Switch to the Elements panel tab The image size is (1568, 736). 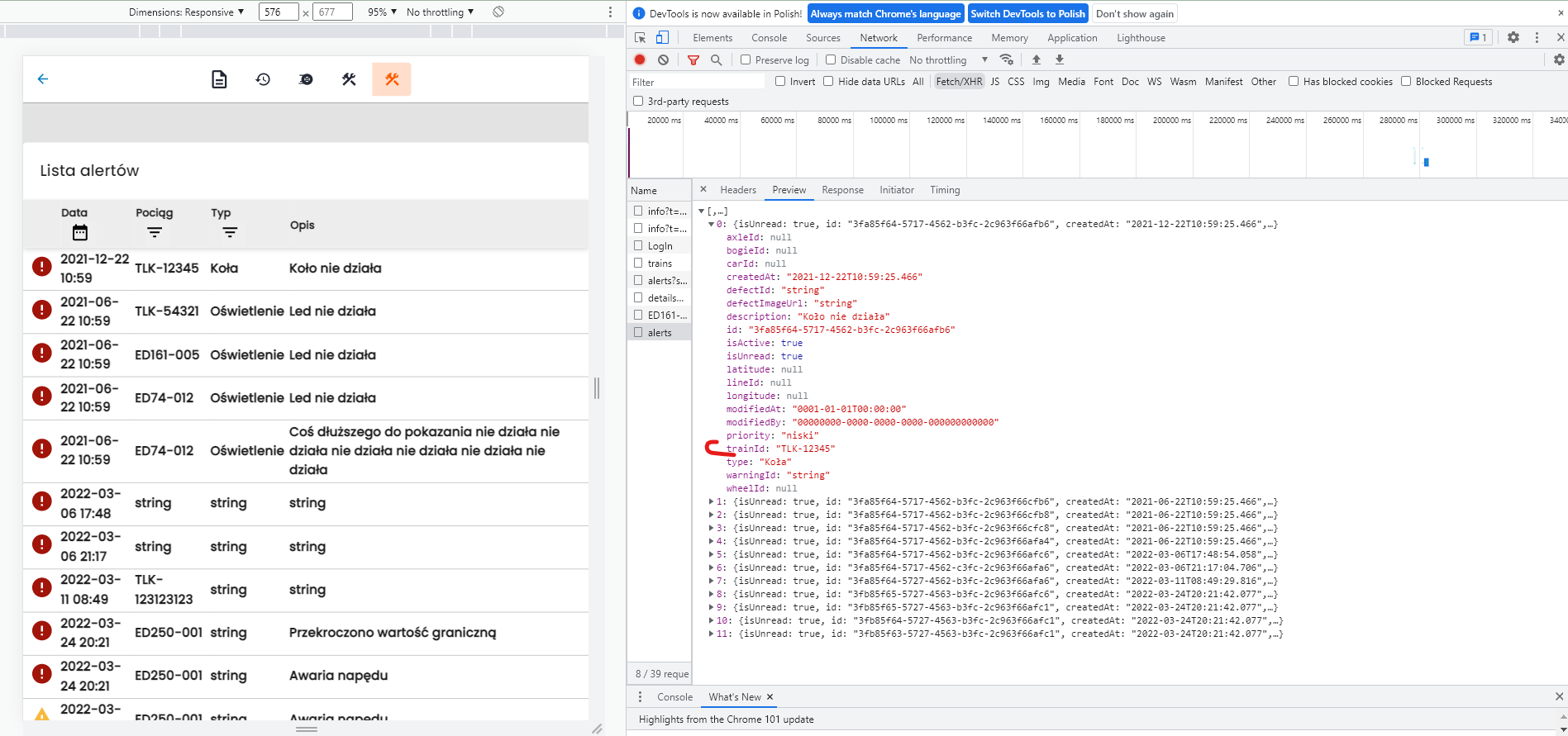(713, 37)
